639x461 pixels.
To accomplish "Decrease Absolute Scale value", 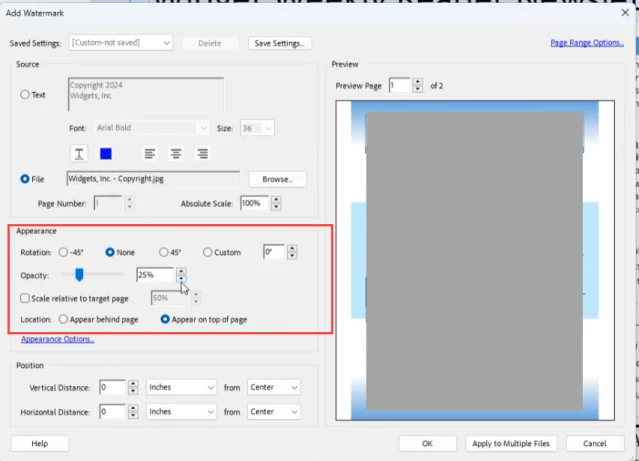I will [276, 207].
